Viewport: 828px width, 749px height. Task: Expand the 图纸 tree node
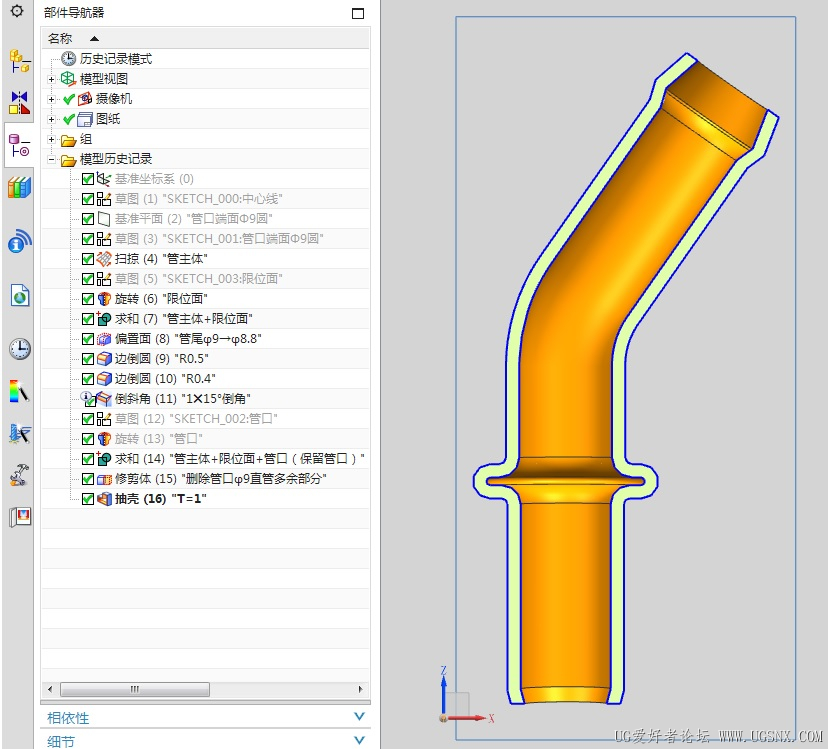click(51, 119)
